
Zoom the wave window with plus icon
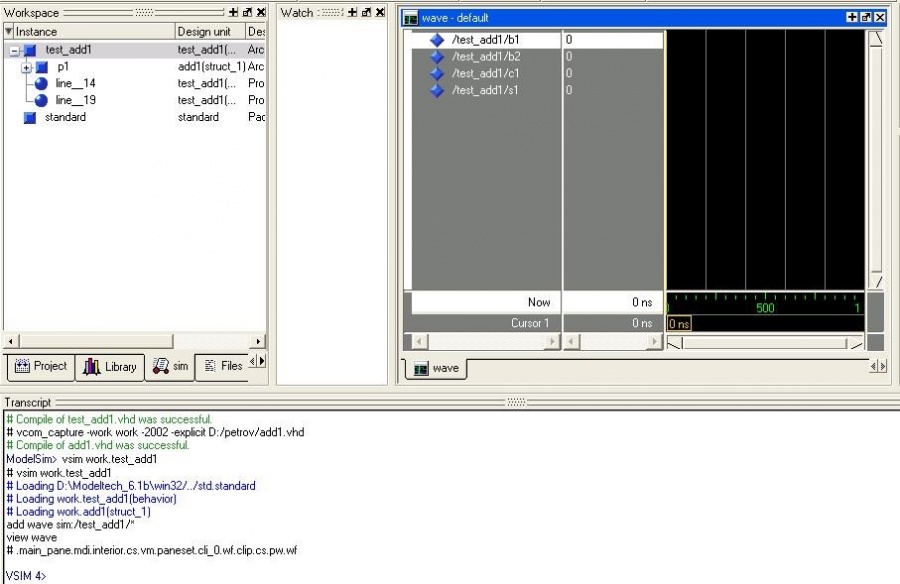click(852, 18)
